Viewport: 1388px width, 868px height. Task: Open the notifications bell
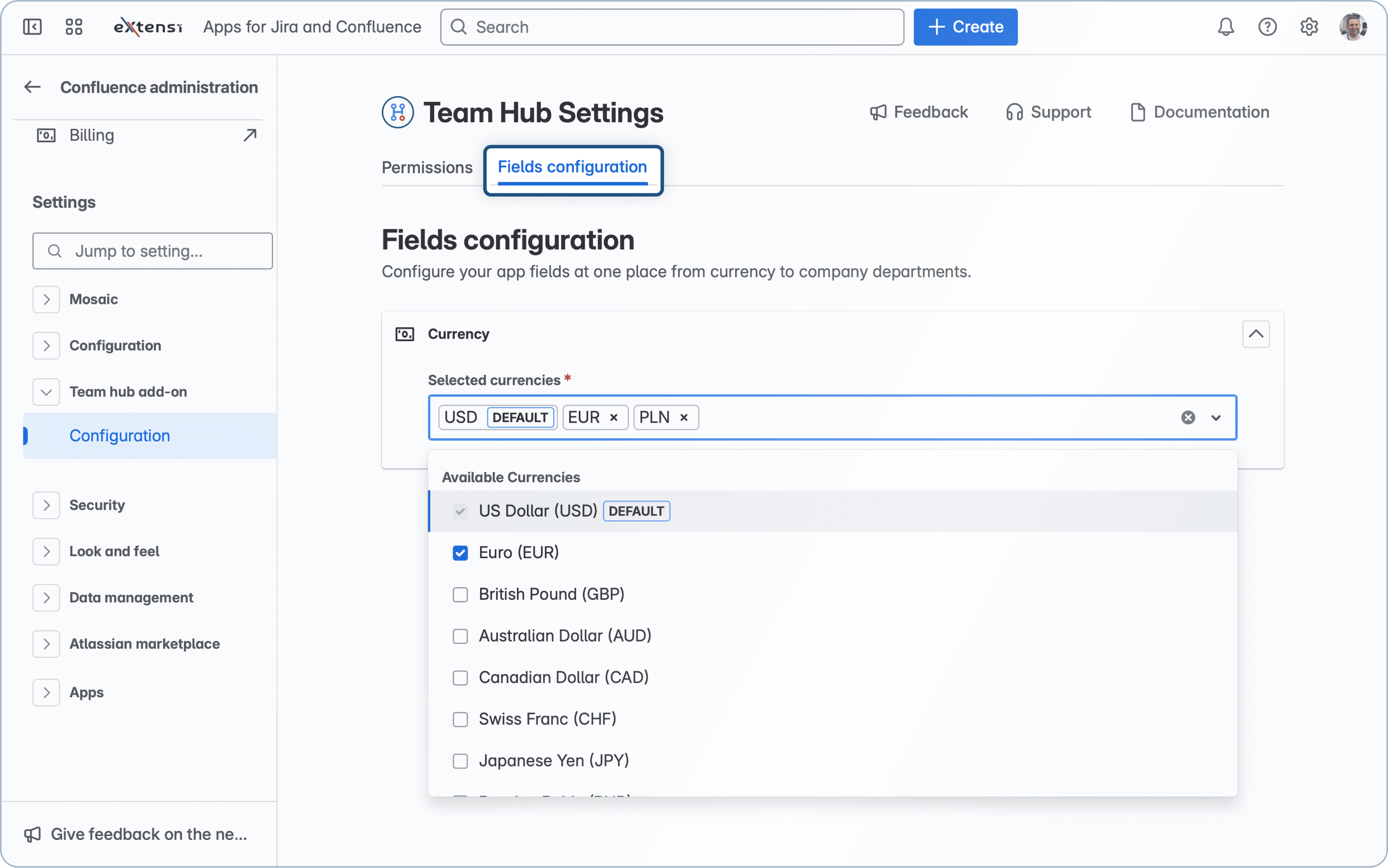[x=1225, y=26]
